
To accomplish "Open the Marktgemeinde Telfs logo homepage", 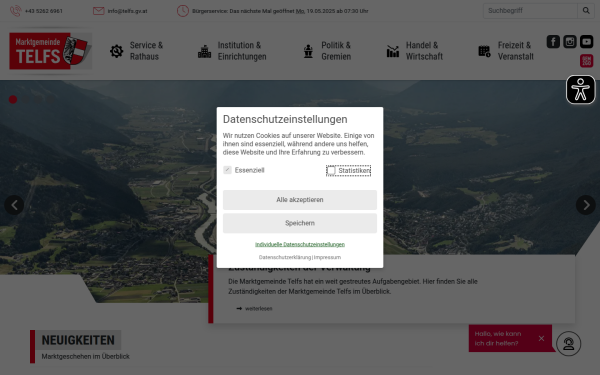I will (x=51, y=51).
